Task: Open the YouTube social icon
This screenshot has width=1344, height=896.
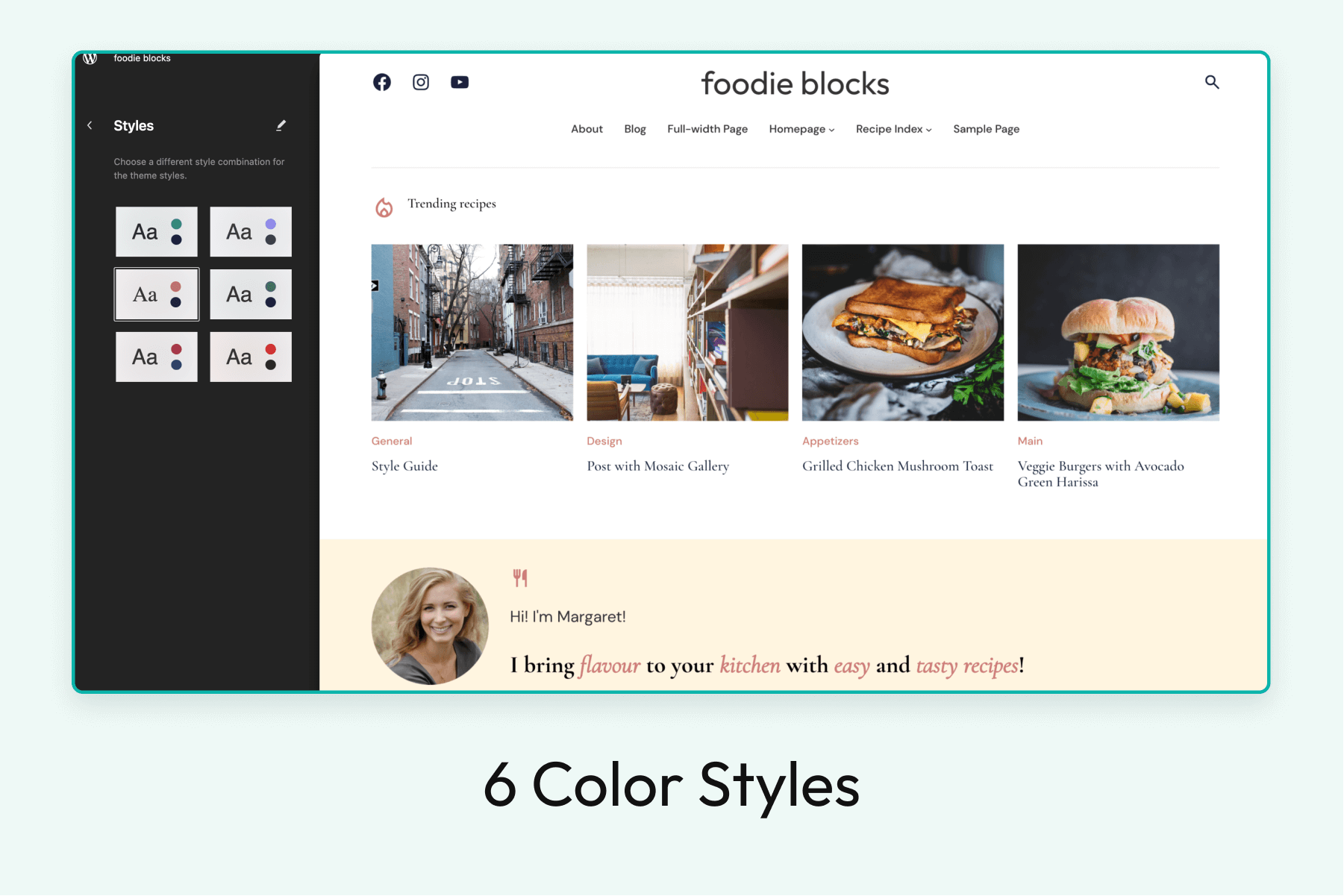Action: [460, 82]
